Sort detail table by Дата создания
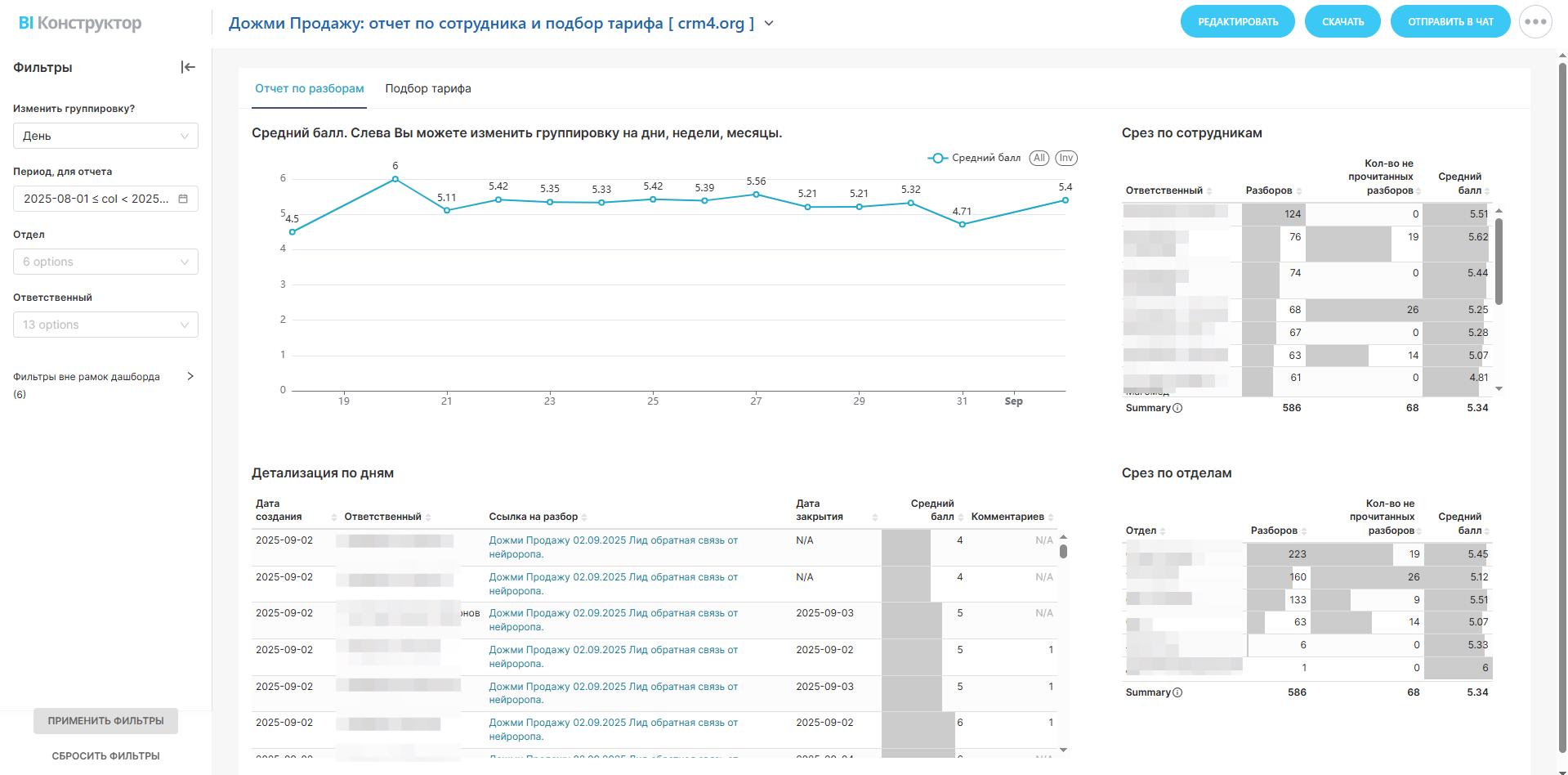Screen dimensions: 1568x775 333,517
